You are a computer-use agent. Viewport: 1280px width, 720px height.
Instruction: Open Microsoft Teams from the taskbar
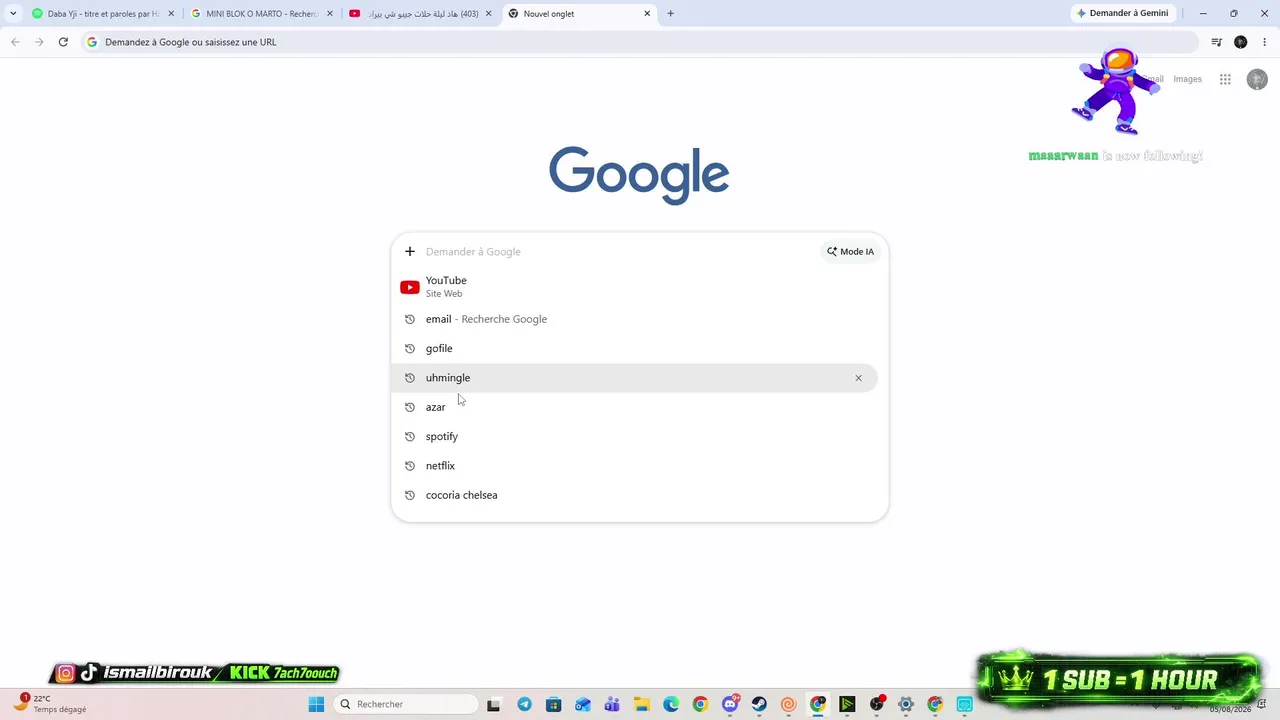point(612,705)
